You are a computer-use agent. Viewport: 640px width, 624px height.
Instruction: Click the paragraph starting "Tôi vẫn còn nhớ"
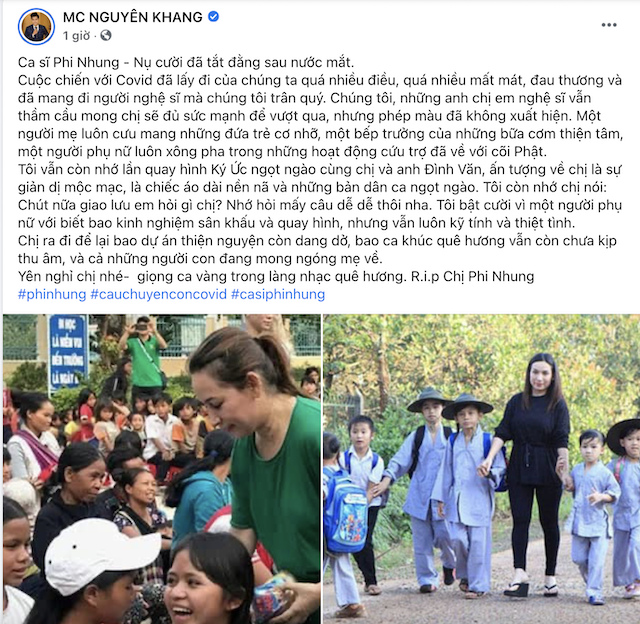320,196
